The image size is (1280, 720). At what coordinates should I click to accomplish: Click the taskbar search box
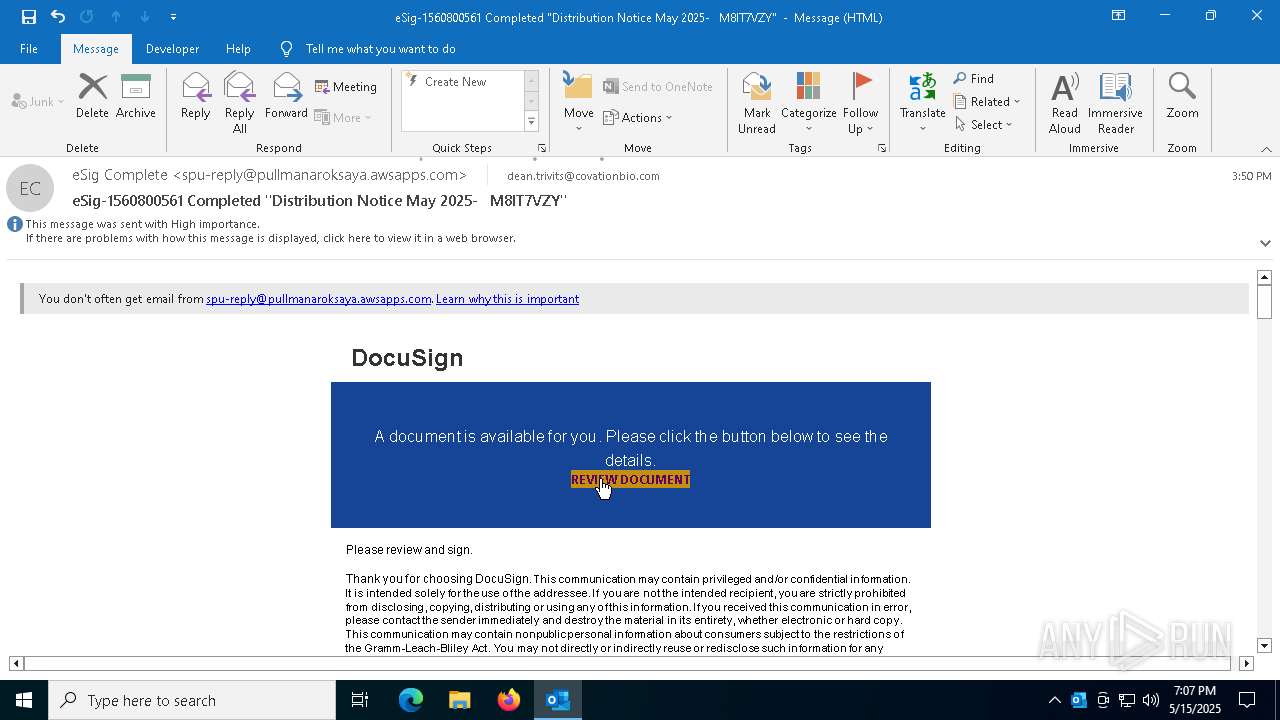[x=192, y=700]
